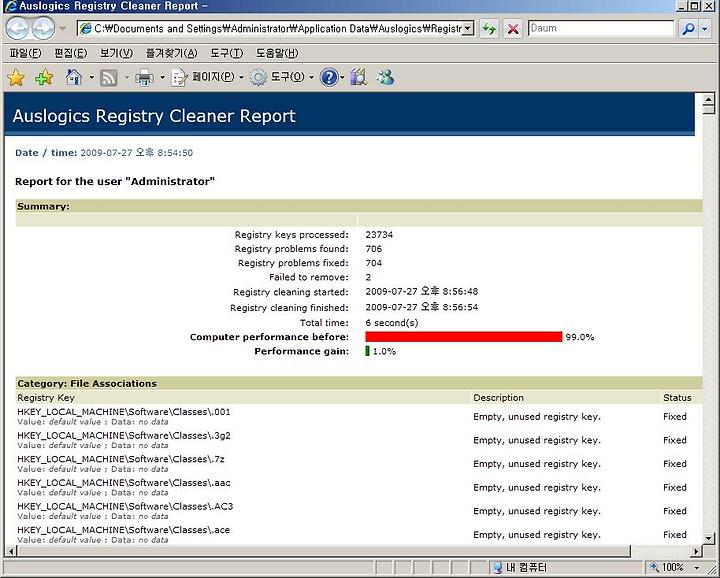720x578 pixels.
Task: Click the Internet Explorer icon in title bar
Action: point(9,6)
